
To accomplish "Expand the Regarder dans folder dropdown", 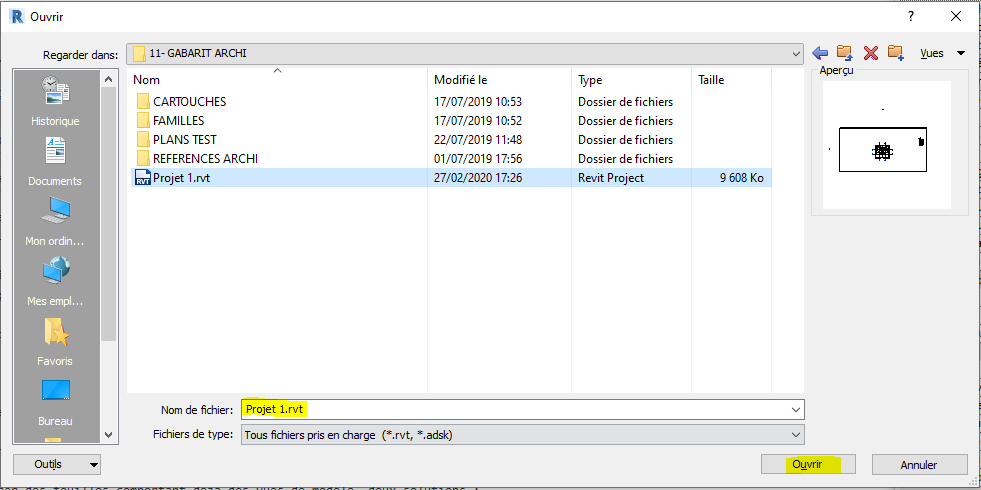I will pyautogui.click(x=795, y=53).
